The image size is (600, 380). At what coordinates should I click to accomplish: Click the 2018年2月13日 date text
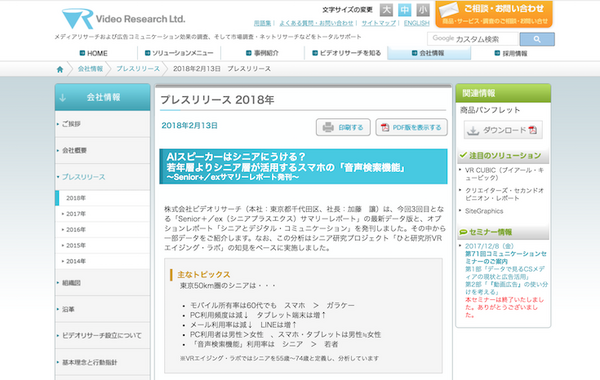pyautogui.click(x=189, y=126)
